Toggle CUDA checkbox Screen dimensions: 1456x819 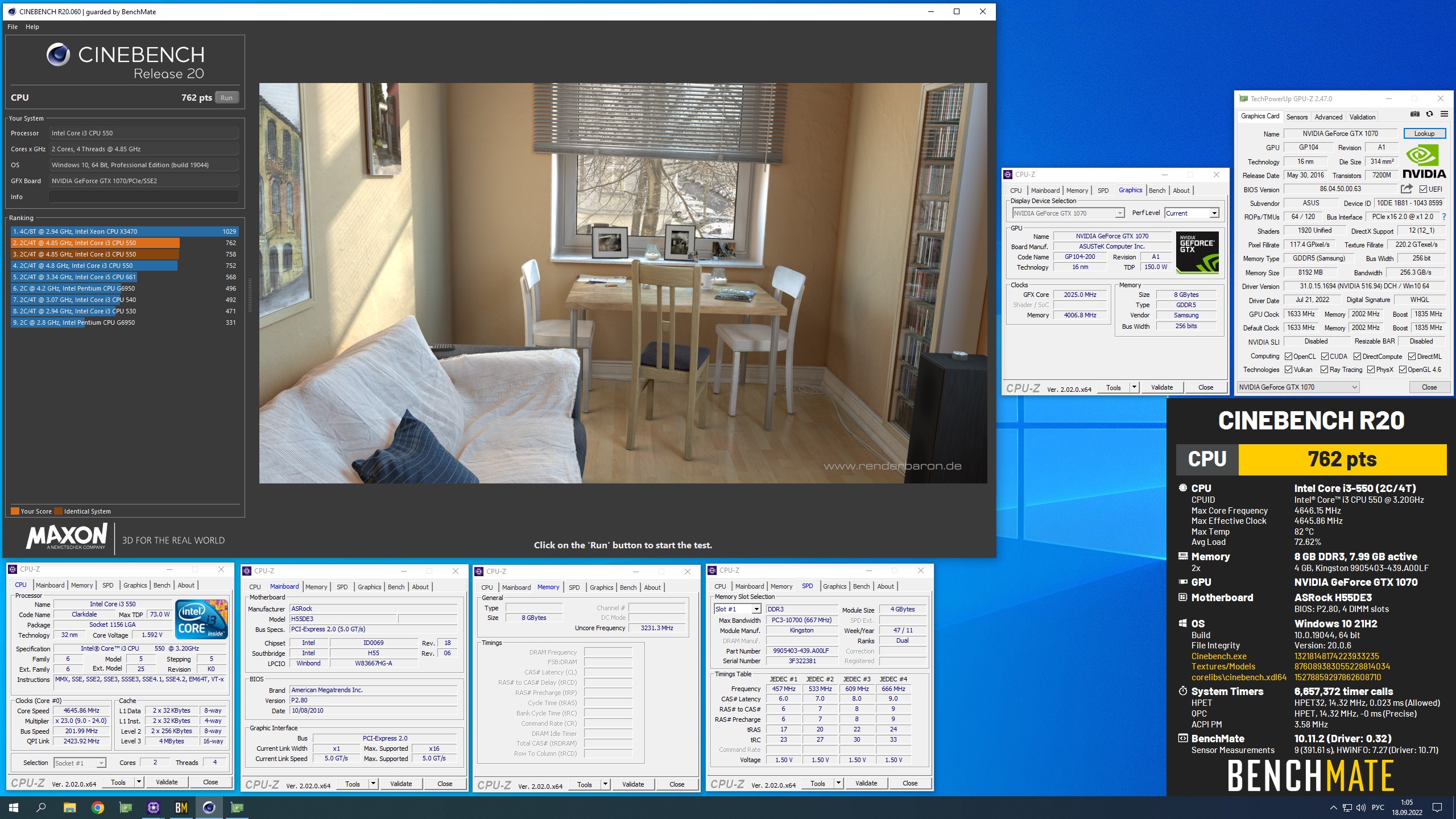click(x=1325, y=357)
